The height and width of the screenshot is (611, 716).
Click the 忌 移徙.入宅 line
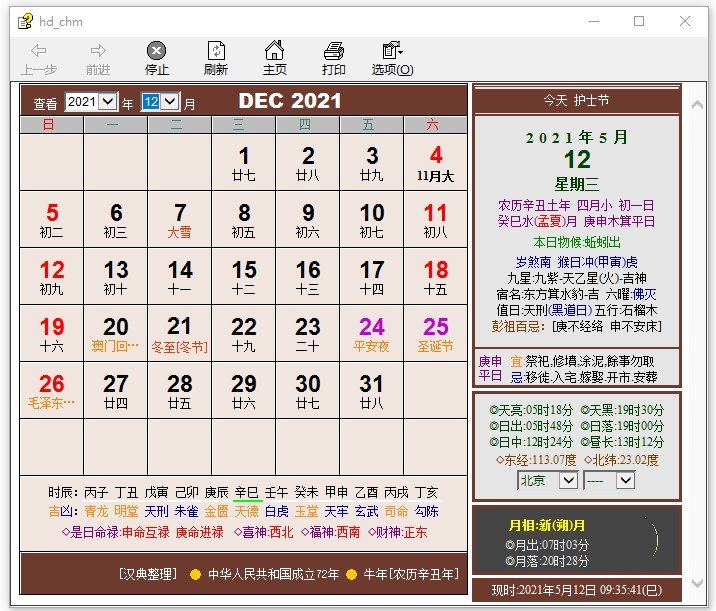(x=584, y=377)
